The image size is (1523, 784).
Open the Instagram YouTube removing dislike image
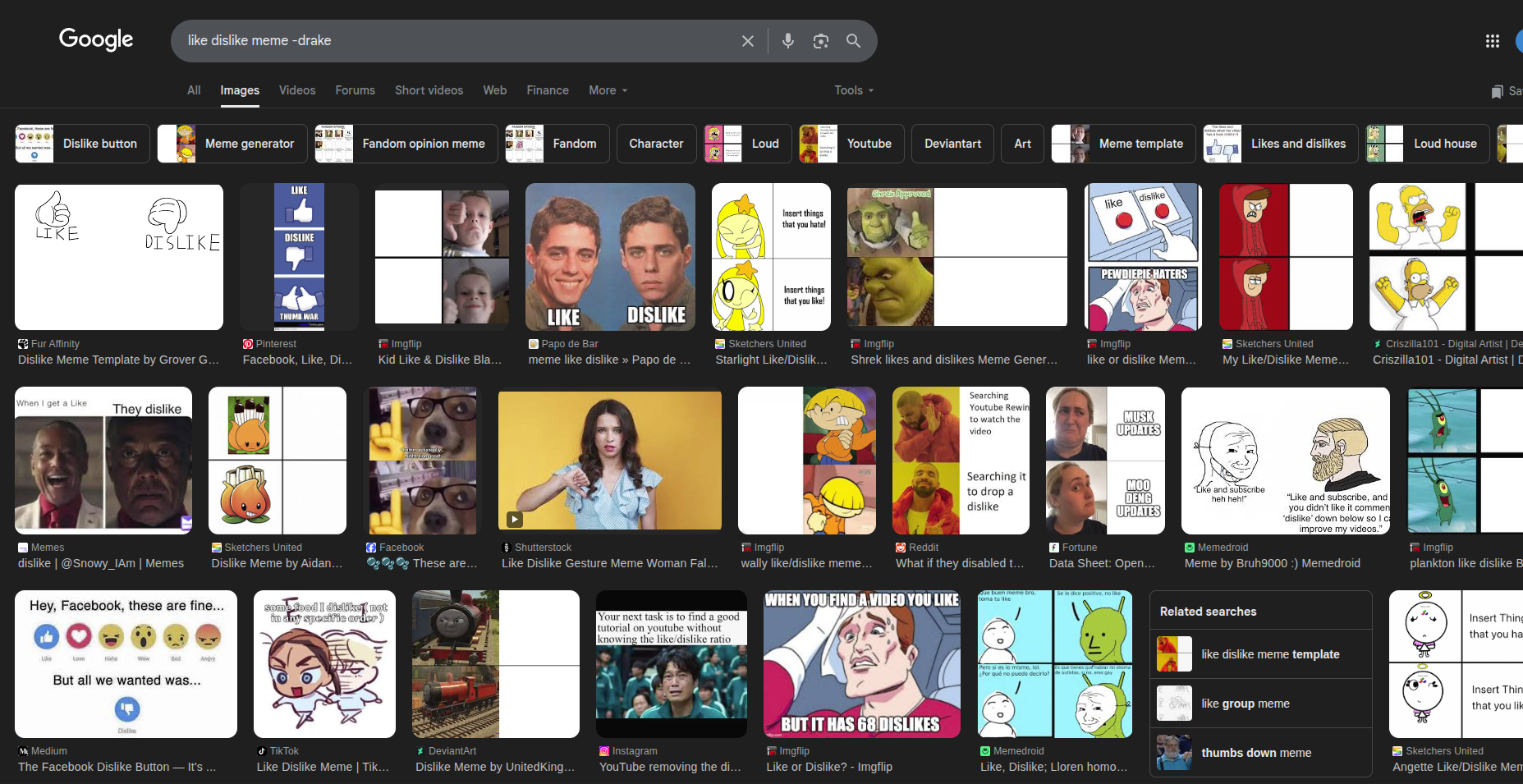pos(672,664)
